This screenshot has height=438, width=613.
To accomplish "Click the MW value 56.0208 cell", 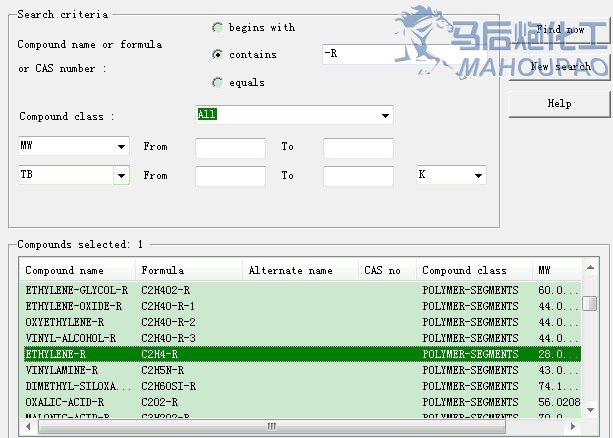I will click(x=559, y=402).
